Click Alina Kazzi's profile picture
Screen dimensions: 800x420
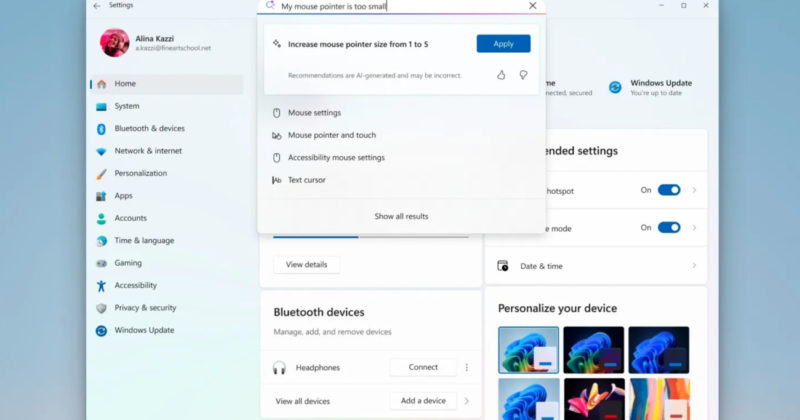click(x=114, y=42)
